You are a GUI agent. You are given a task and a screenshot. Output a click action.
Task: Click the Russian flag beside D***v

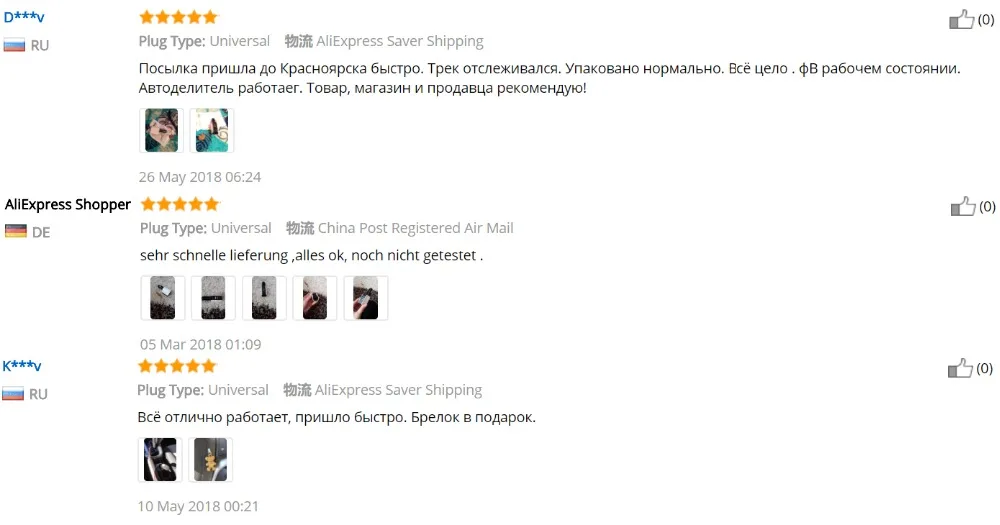pos(14,45)
